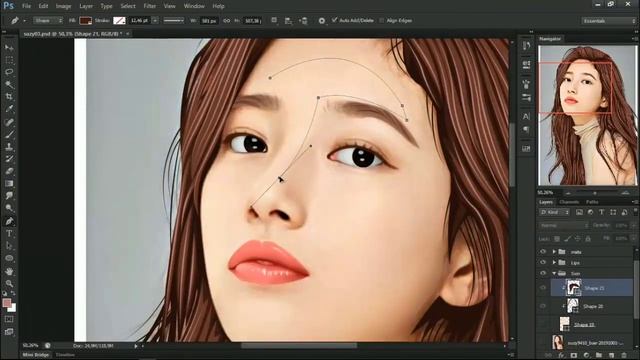Viewport: 640px width, 360px height.
Task: Lock all (padlock) icon
Action: [588, 239]
